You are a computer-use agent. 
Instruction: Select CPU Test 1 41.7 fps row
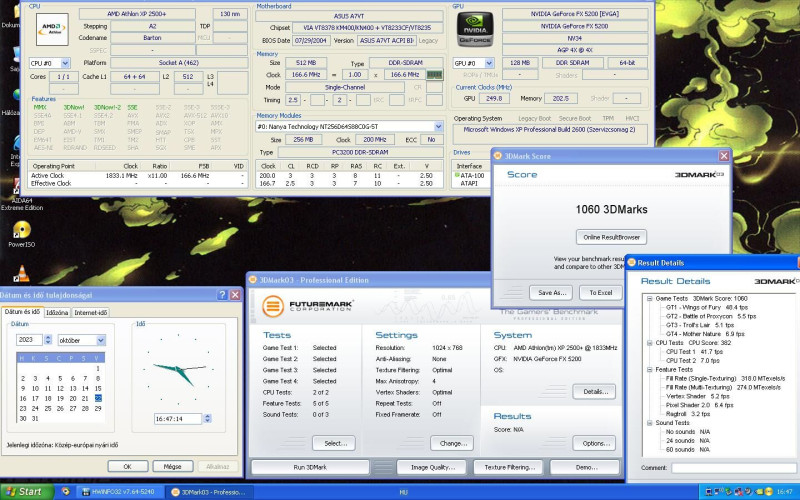(694, 352)
